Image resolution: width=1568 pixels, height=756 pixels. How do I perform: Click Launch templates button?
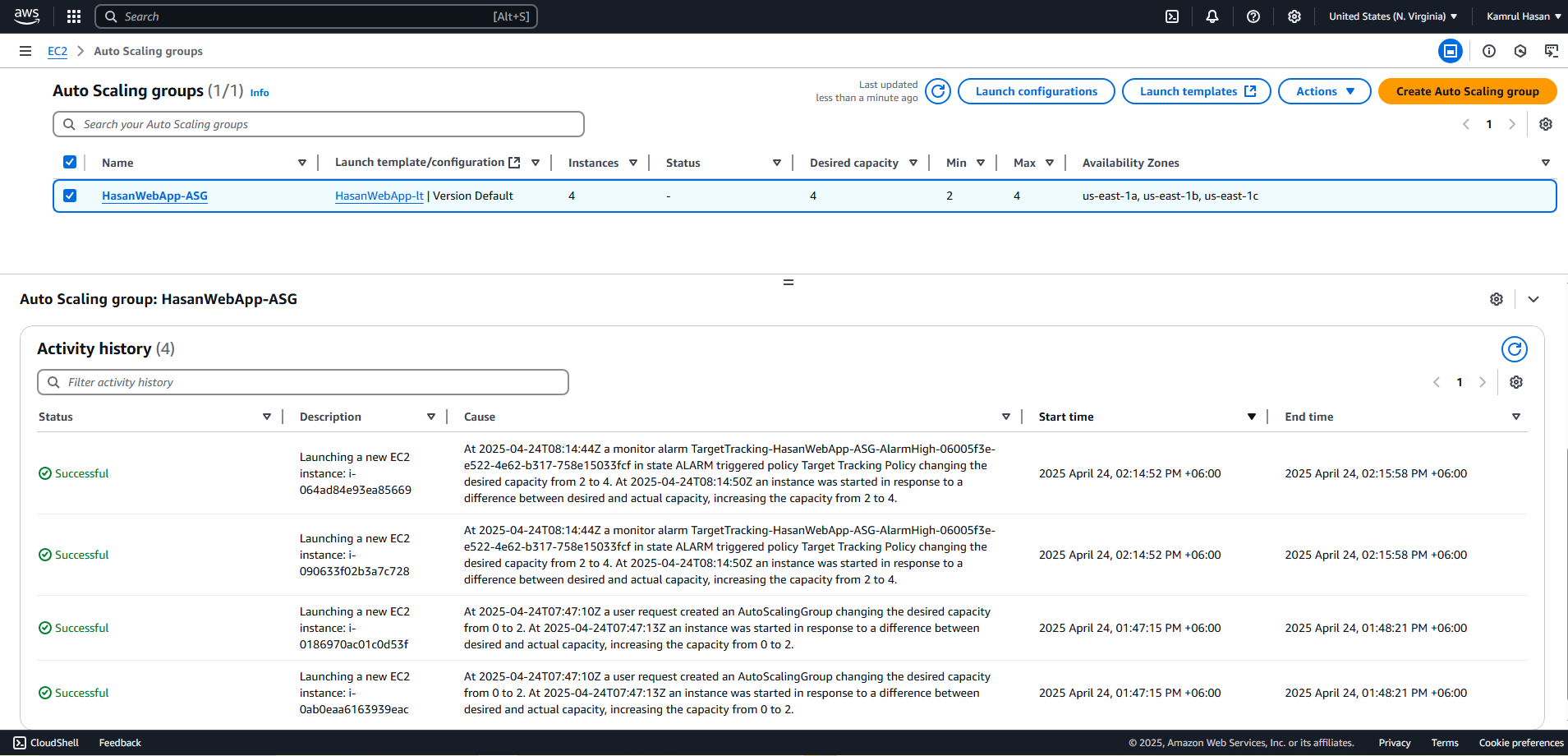point(1197,91)
